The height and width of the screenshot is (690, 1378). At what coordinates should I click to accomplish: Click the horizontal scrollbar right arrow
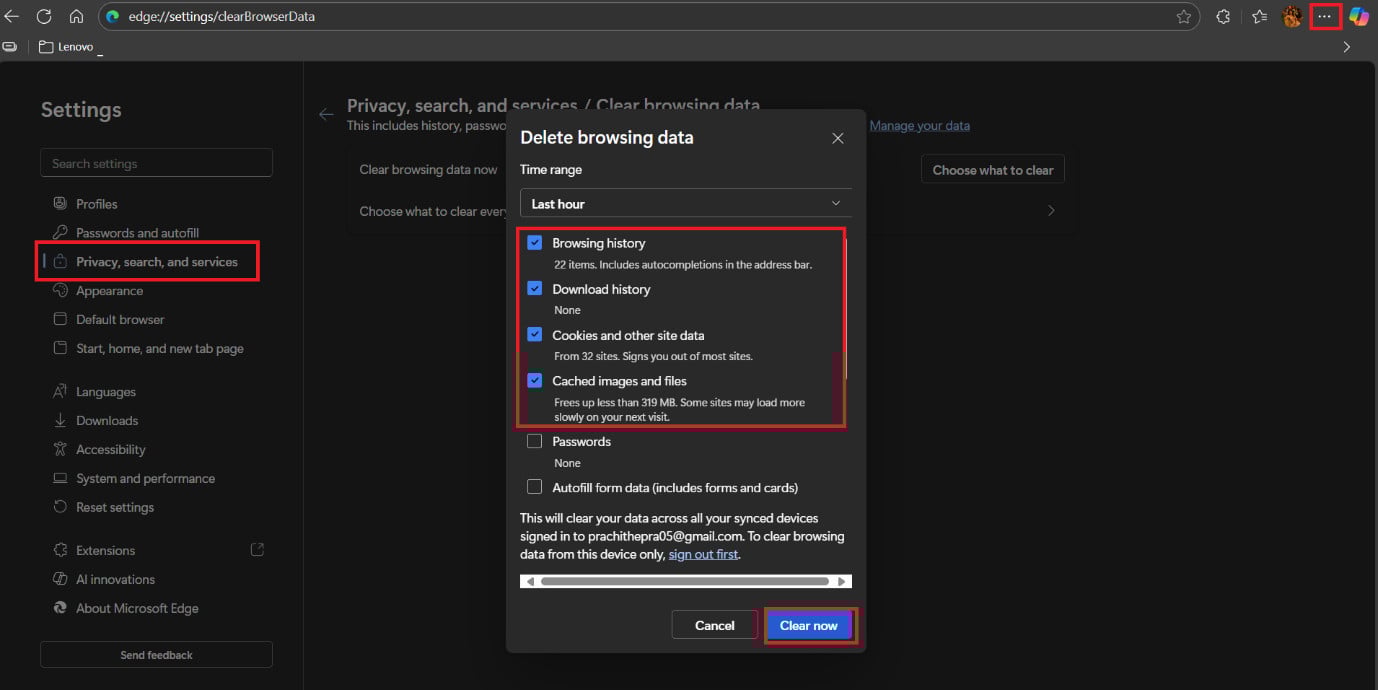tap(843, 581)
